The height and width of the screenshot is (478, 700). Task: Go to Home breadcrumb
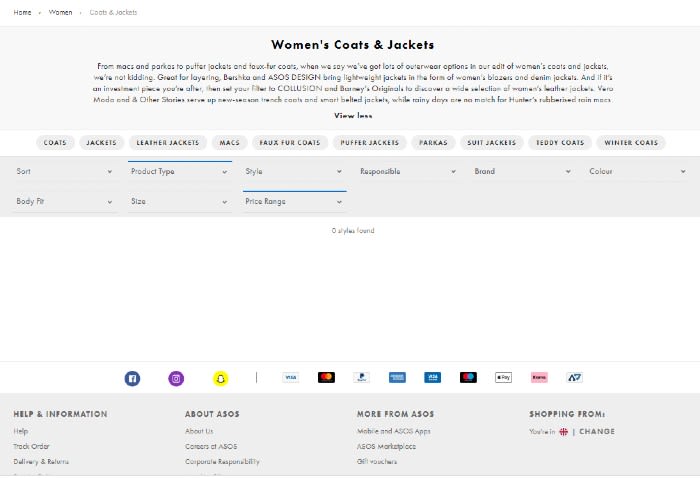tap(22, 12)
